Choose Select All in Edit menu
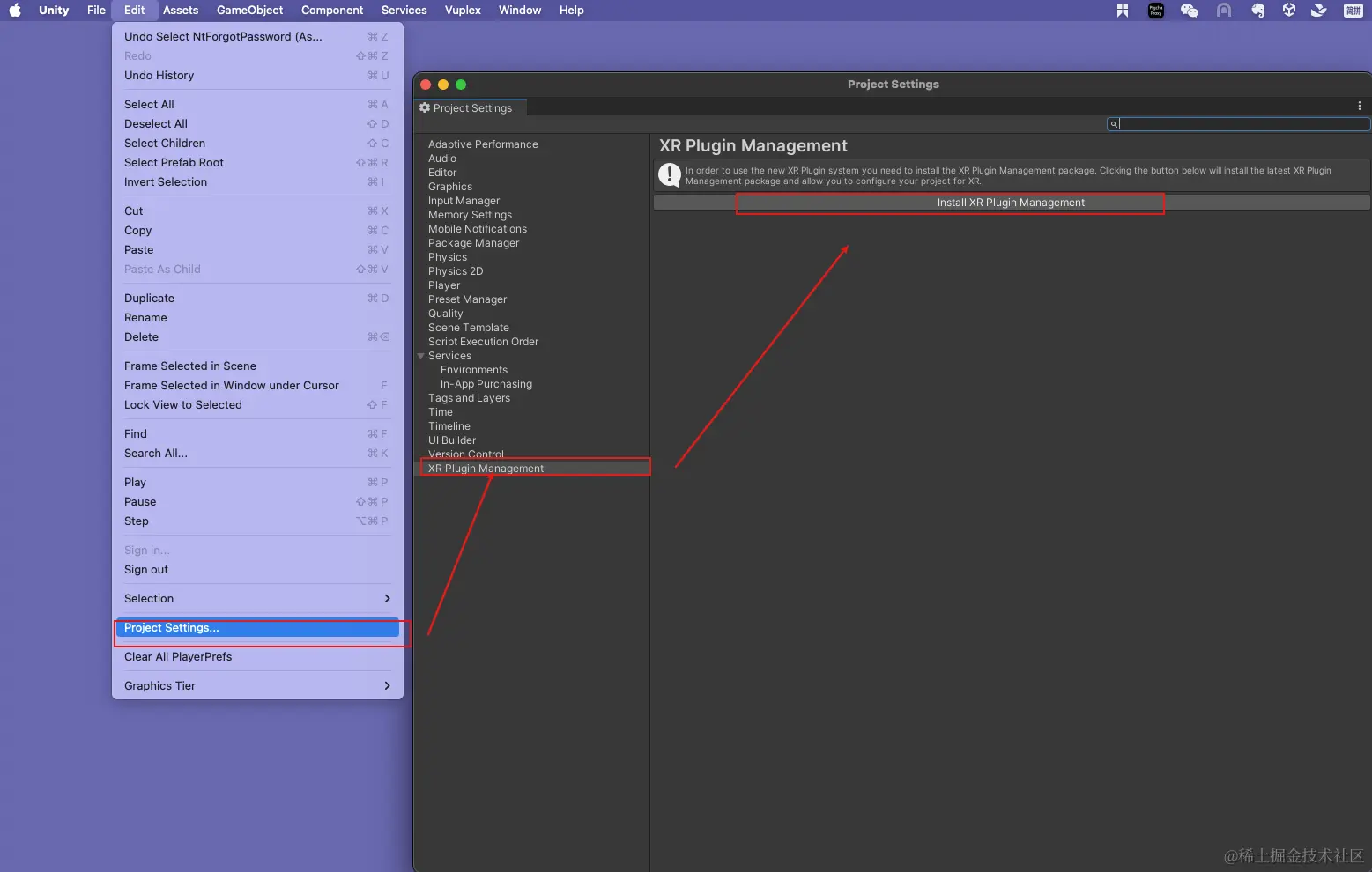Viewport: 1372px width, 872px height. click(257, 105)
